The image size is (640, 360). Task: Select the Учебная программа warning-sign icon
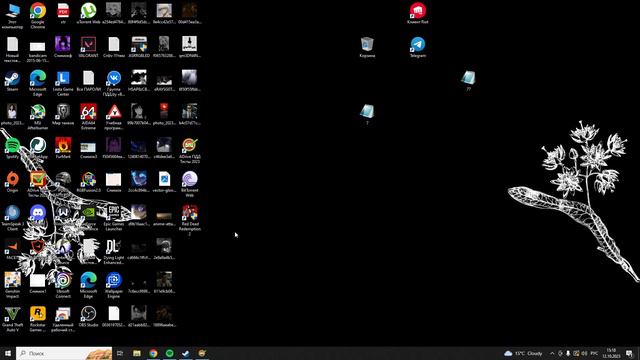(x=114, y=116)
